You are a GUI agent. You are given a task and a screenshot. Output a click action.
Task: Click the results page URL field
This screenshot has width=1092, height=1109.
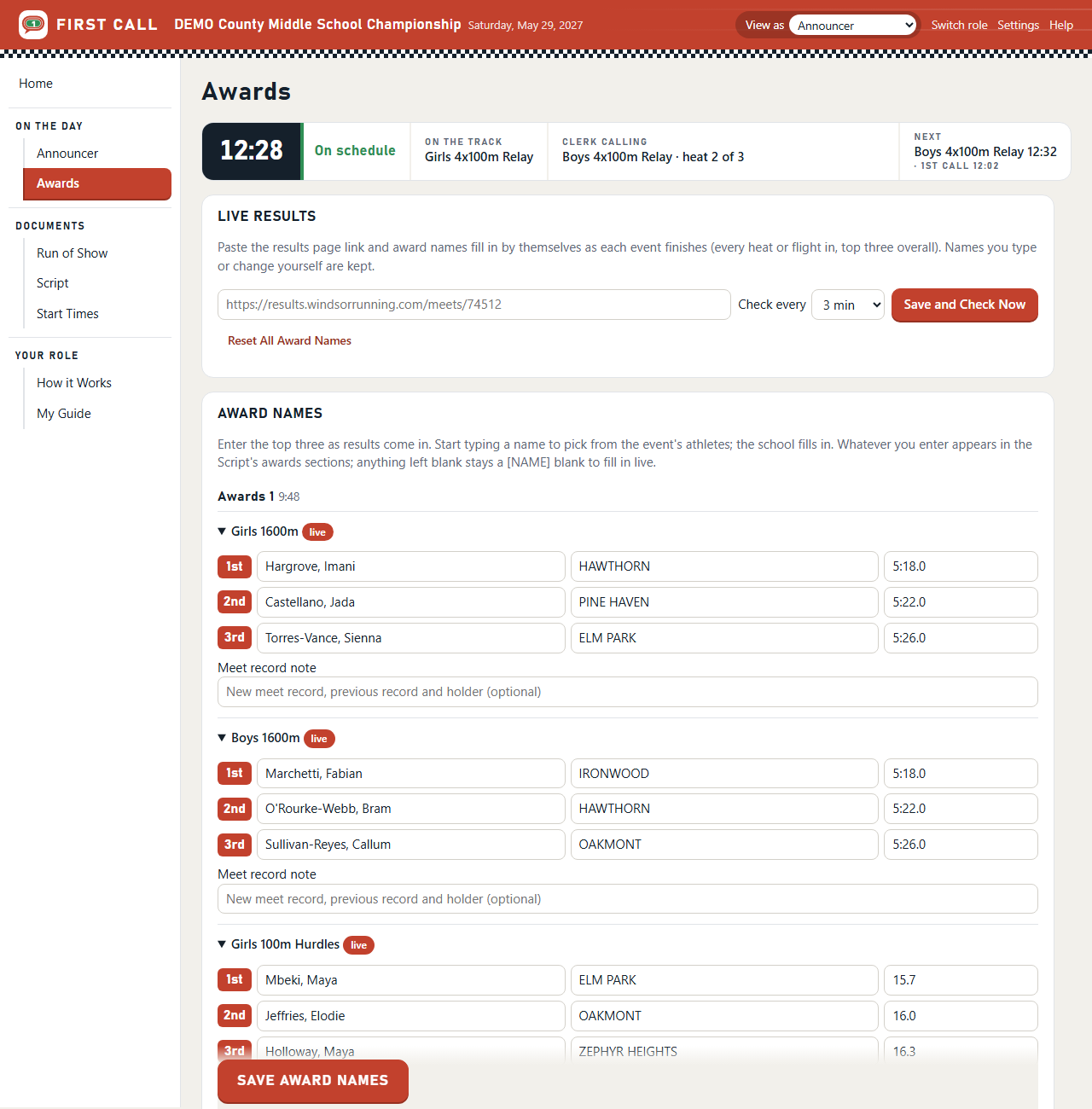point(474,305)
